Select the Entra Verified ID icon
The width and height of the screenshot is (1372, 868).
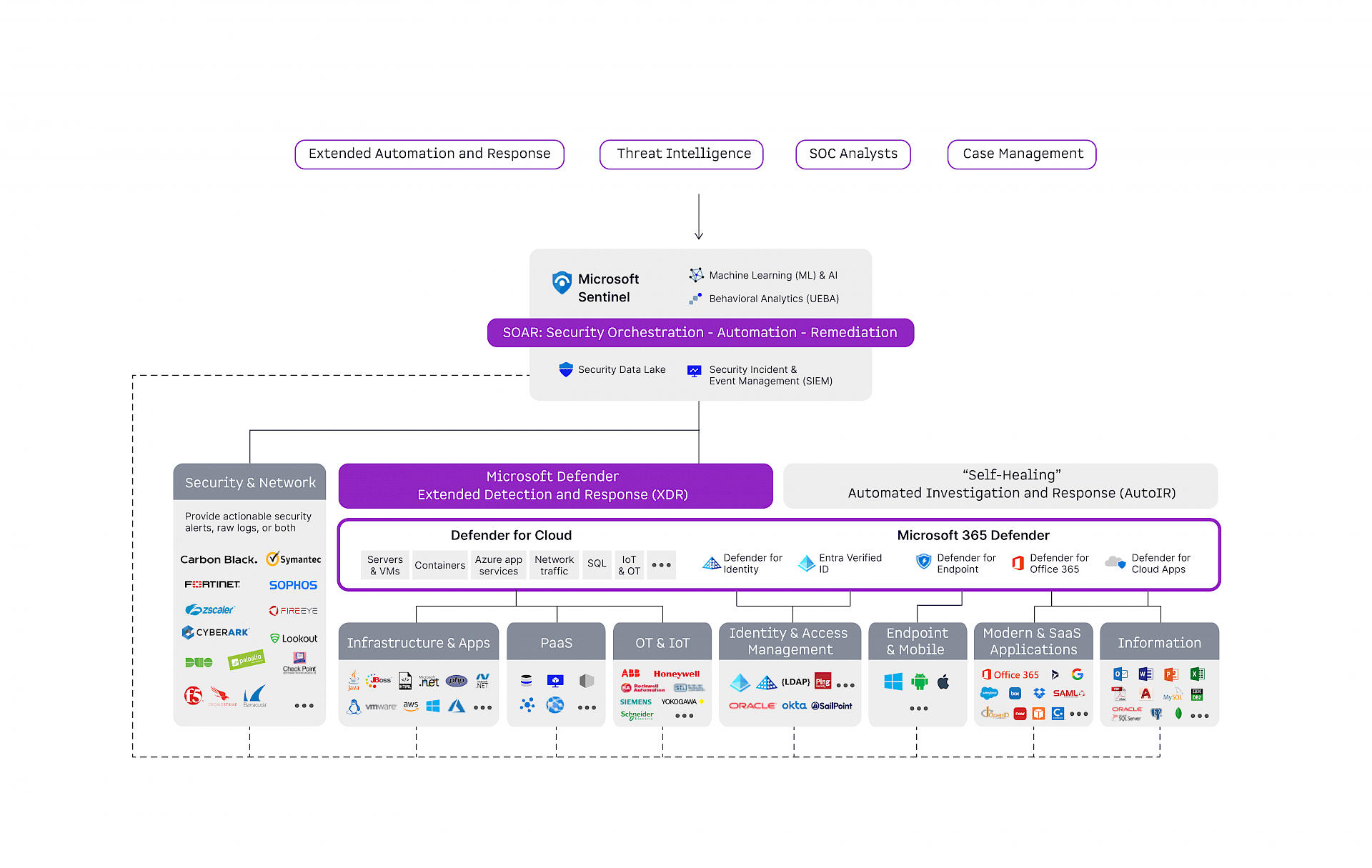tap(807, 564)
